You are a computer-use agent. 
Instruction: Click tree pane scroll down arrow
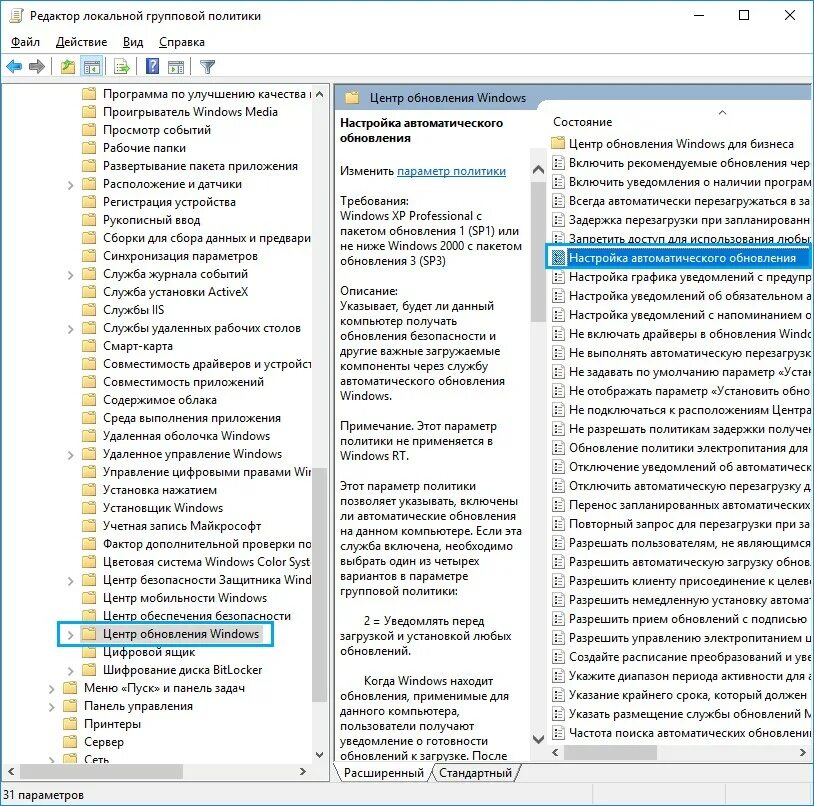click(320, 755)
